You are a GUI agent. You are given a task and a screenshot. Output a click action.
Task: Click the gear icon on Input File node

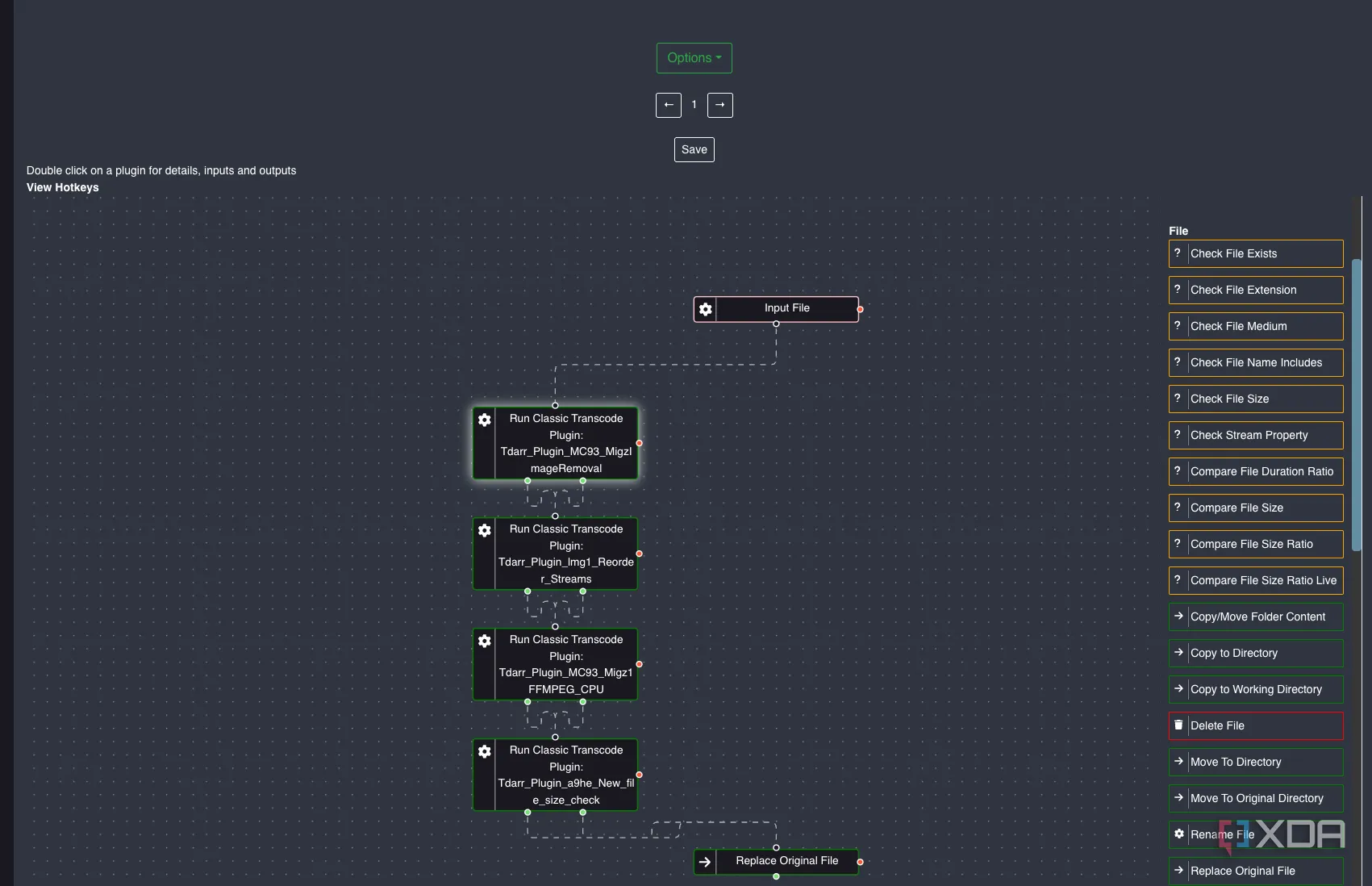point(706,309)
